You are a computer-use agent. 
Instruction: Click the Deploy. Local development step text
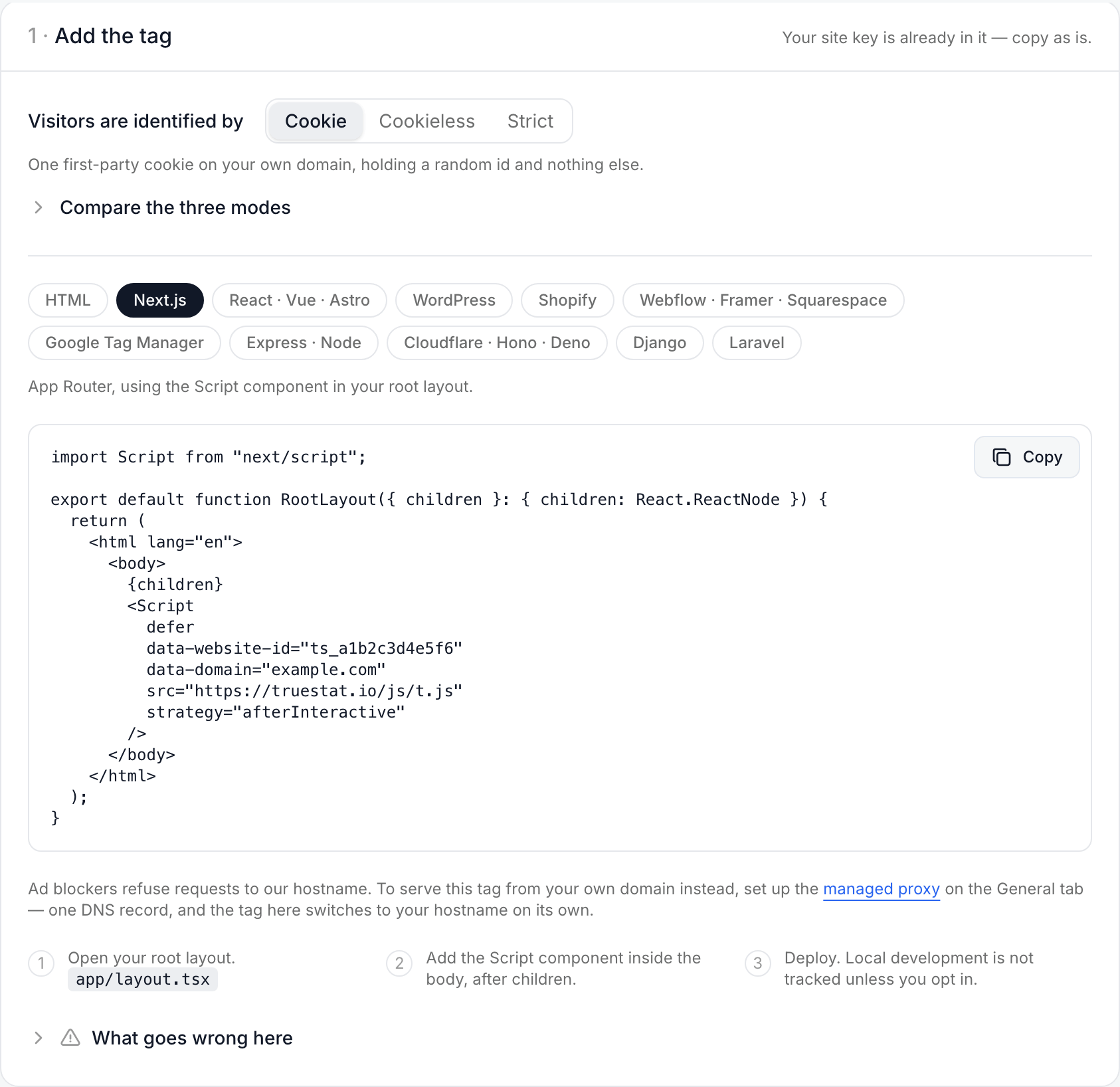(x=909, y=969)
